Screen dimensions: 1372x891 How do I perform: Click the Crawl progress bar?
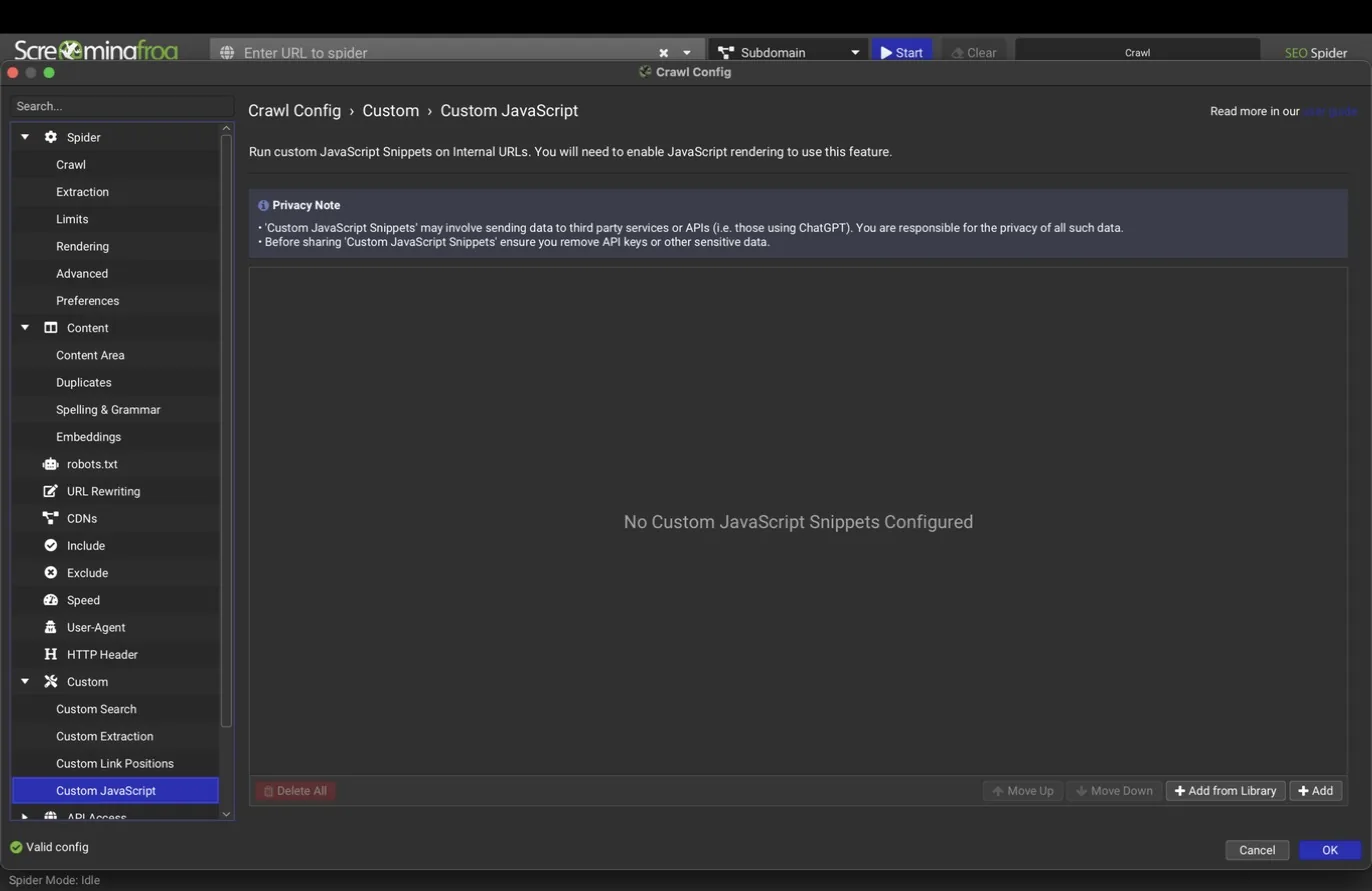[1137, 52]
